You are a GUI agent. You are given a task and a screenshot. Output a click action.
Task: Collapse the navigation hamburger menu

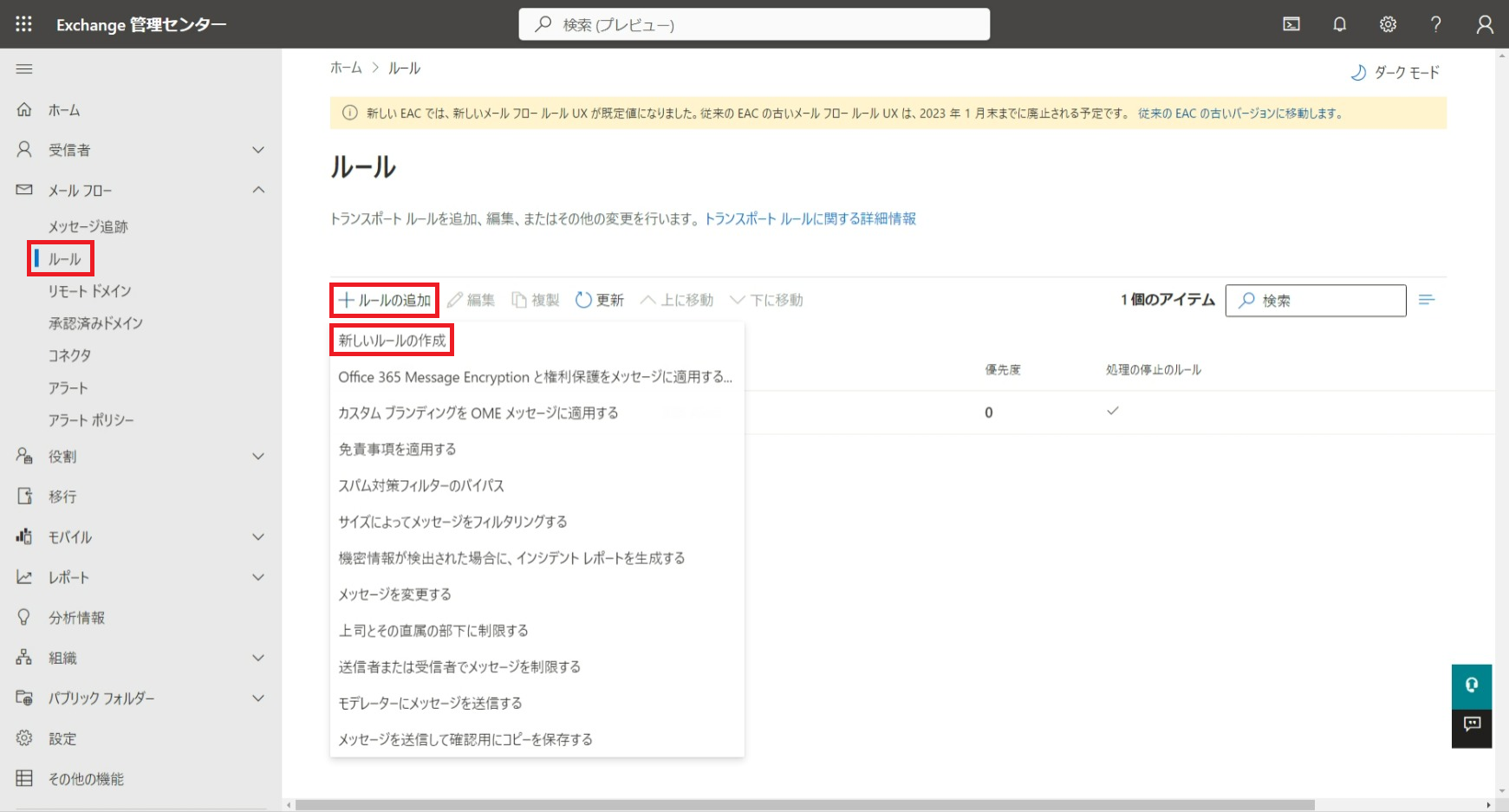pos(24,68)
